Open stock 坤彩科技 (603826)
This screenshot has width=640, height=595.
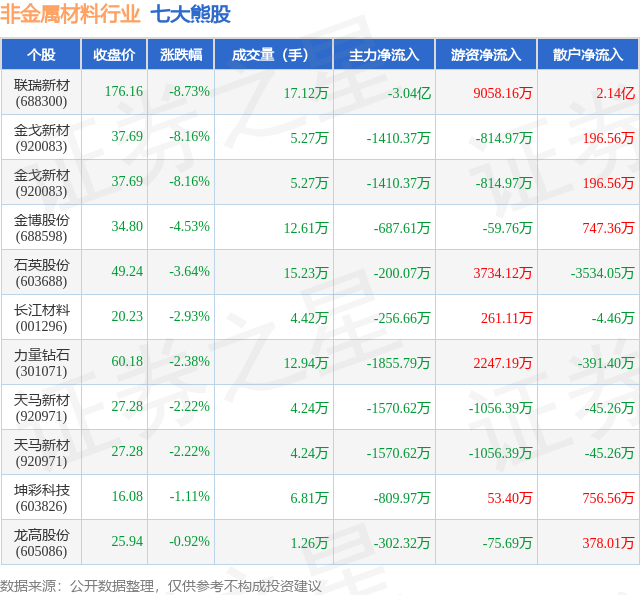tap(41, 498)
